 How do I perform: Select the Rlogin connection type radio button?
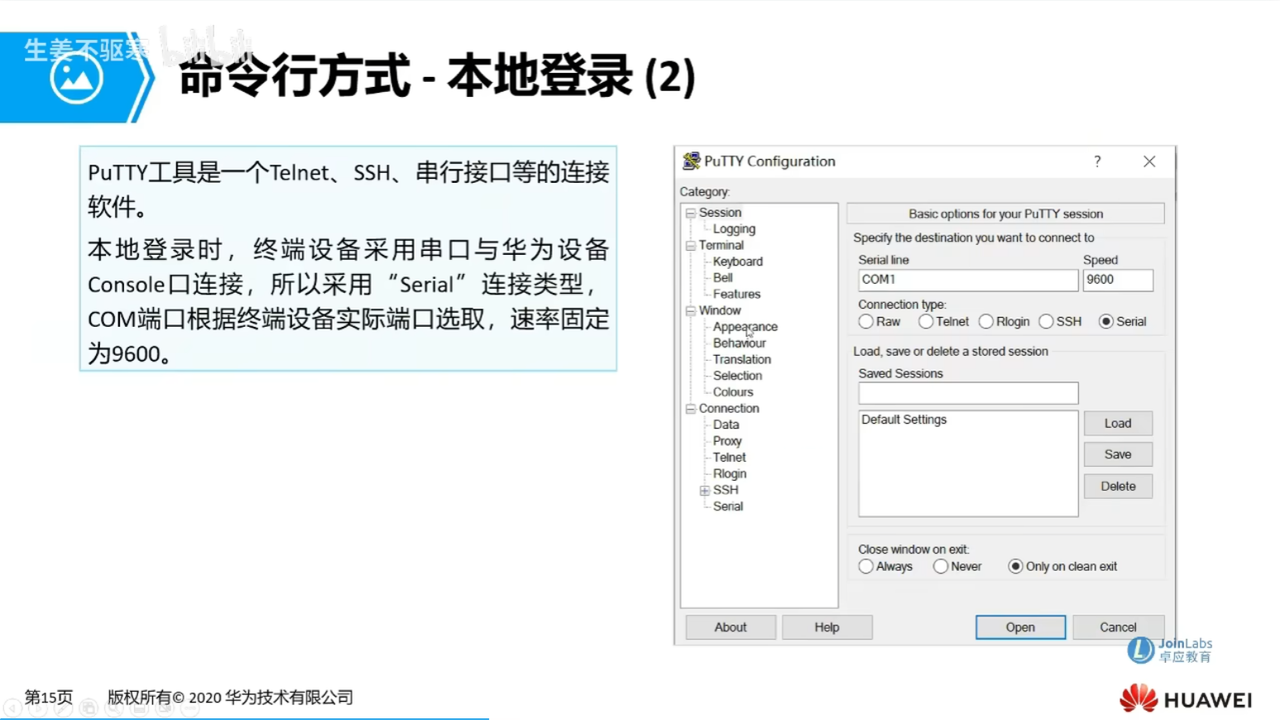pyautogui.click(x=986, y=321)
